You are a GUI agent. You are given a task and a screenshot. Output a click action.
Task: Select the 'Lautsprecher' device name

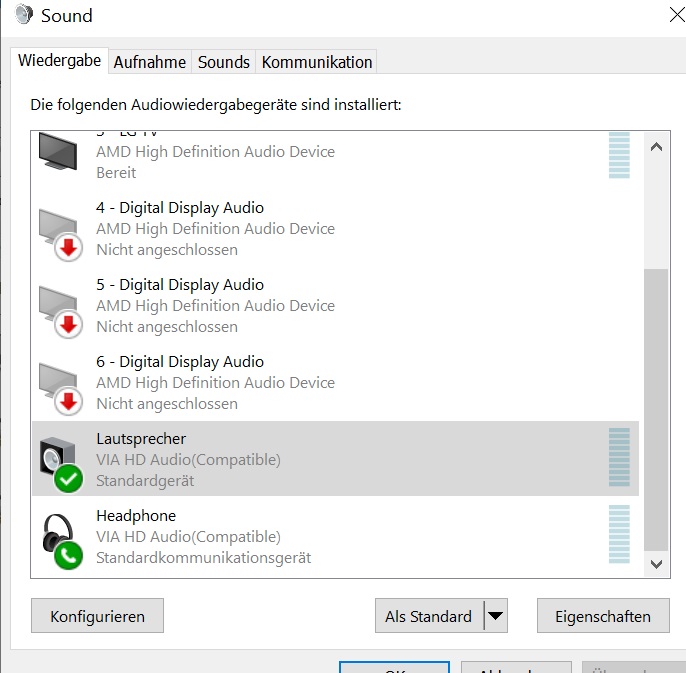141,438
